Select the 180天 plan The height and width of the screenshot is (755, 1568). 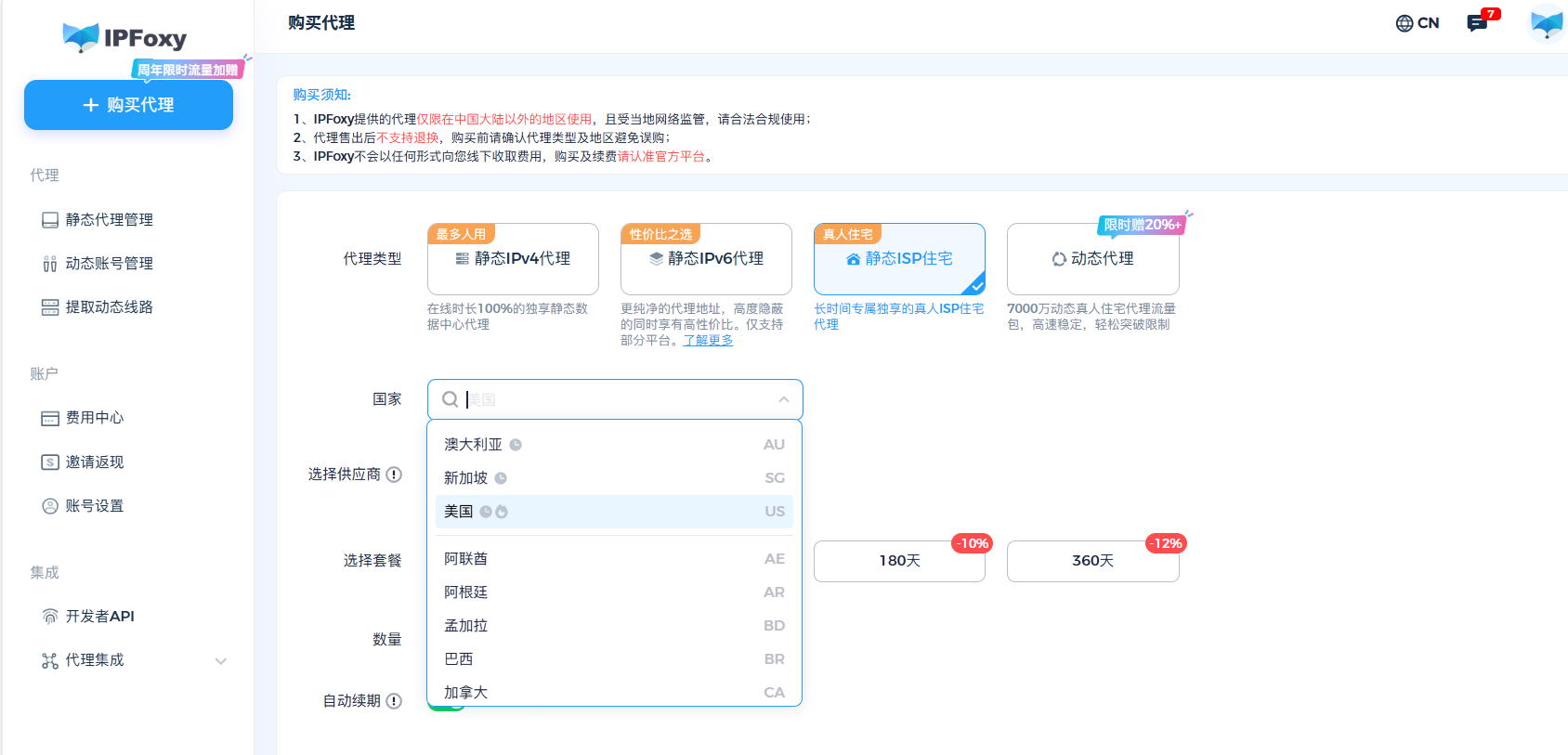tap(899, 561)
